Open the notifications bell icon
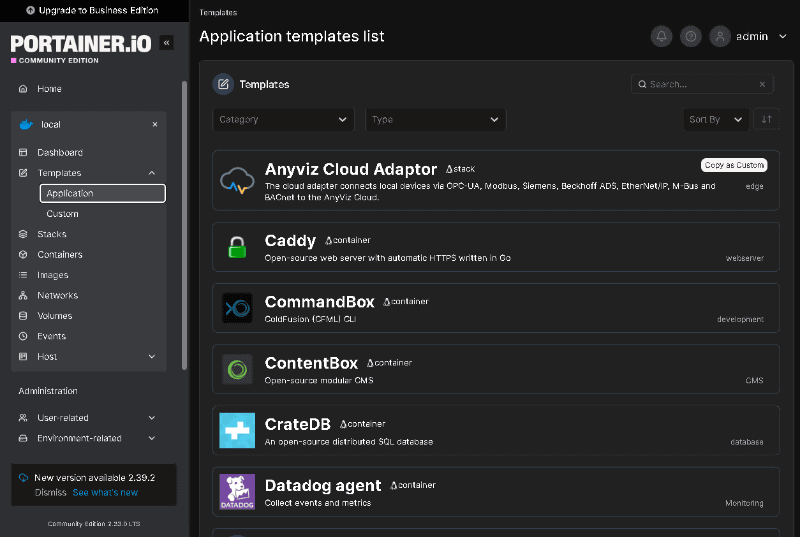Viewport: 800px width, 537px height. tap(661, 36)
